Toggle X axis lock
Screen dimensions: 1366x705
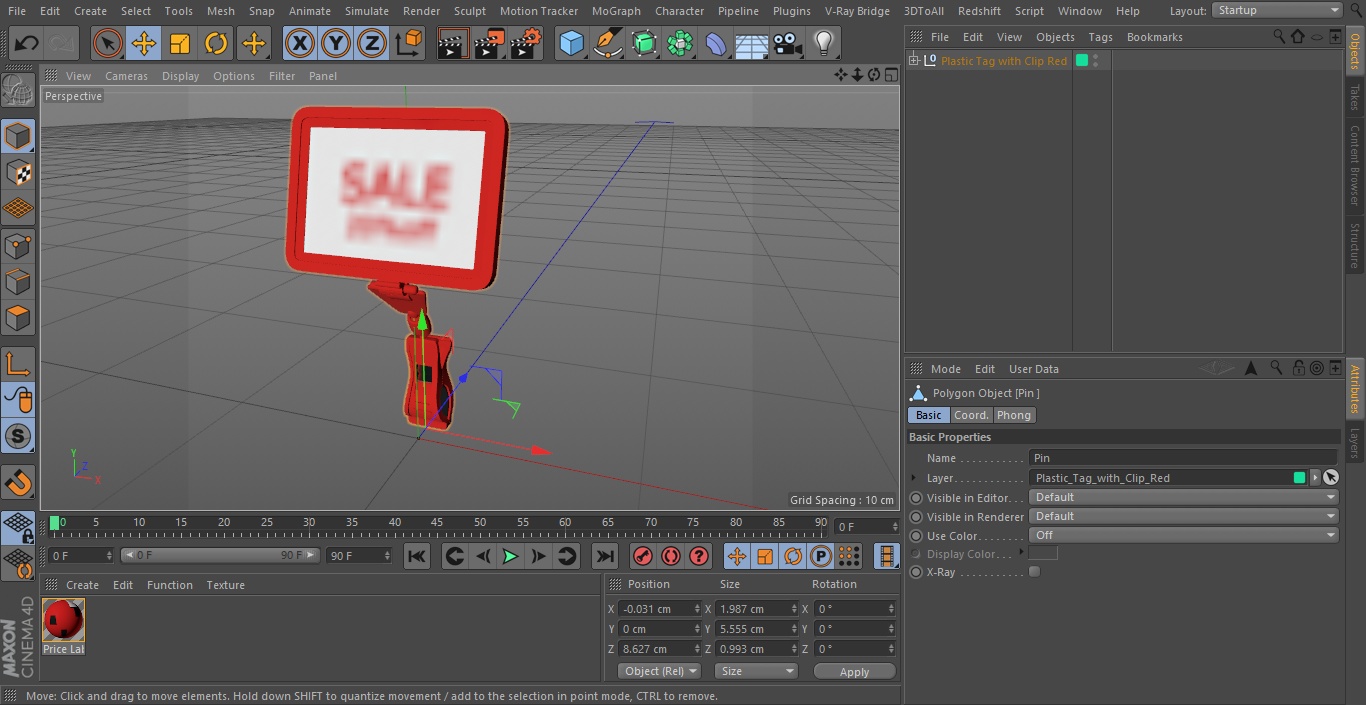pos(299,43)
